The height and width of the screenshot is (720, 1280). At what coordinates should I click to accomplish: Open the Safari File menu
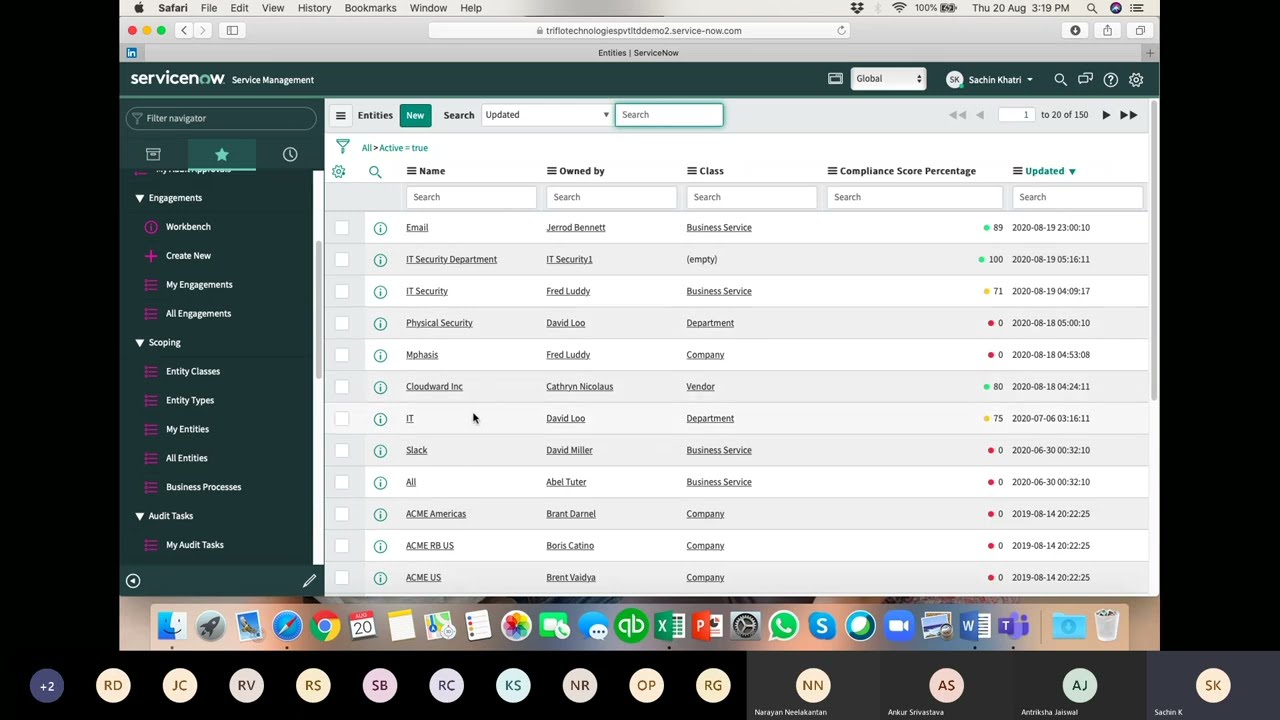209,8
